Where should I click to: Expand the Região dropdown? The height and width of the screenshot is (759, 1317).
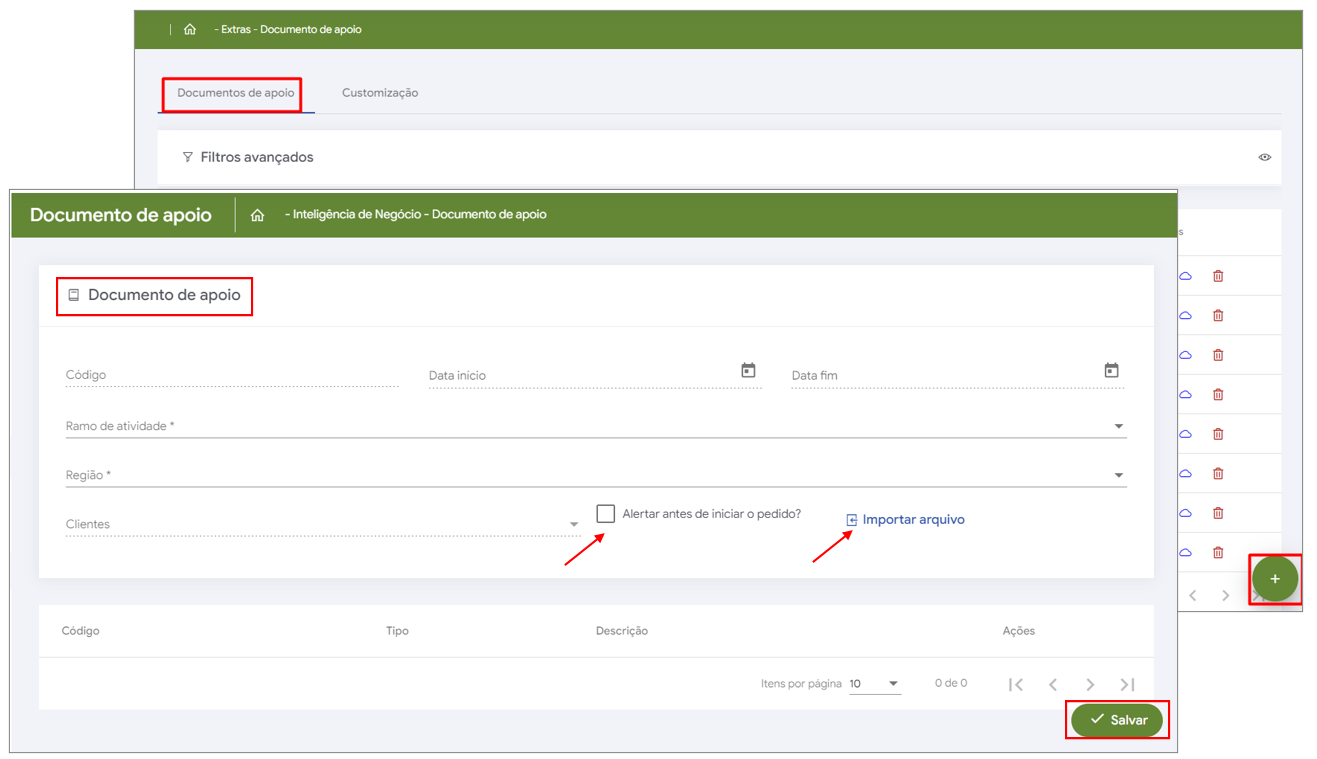1118,476
